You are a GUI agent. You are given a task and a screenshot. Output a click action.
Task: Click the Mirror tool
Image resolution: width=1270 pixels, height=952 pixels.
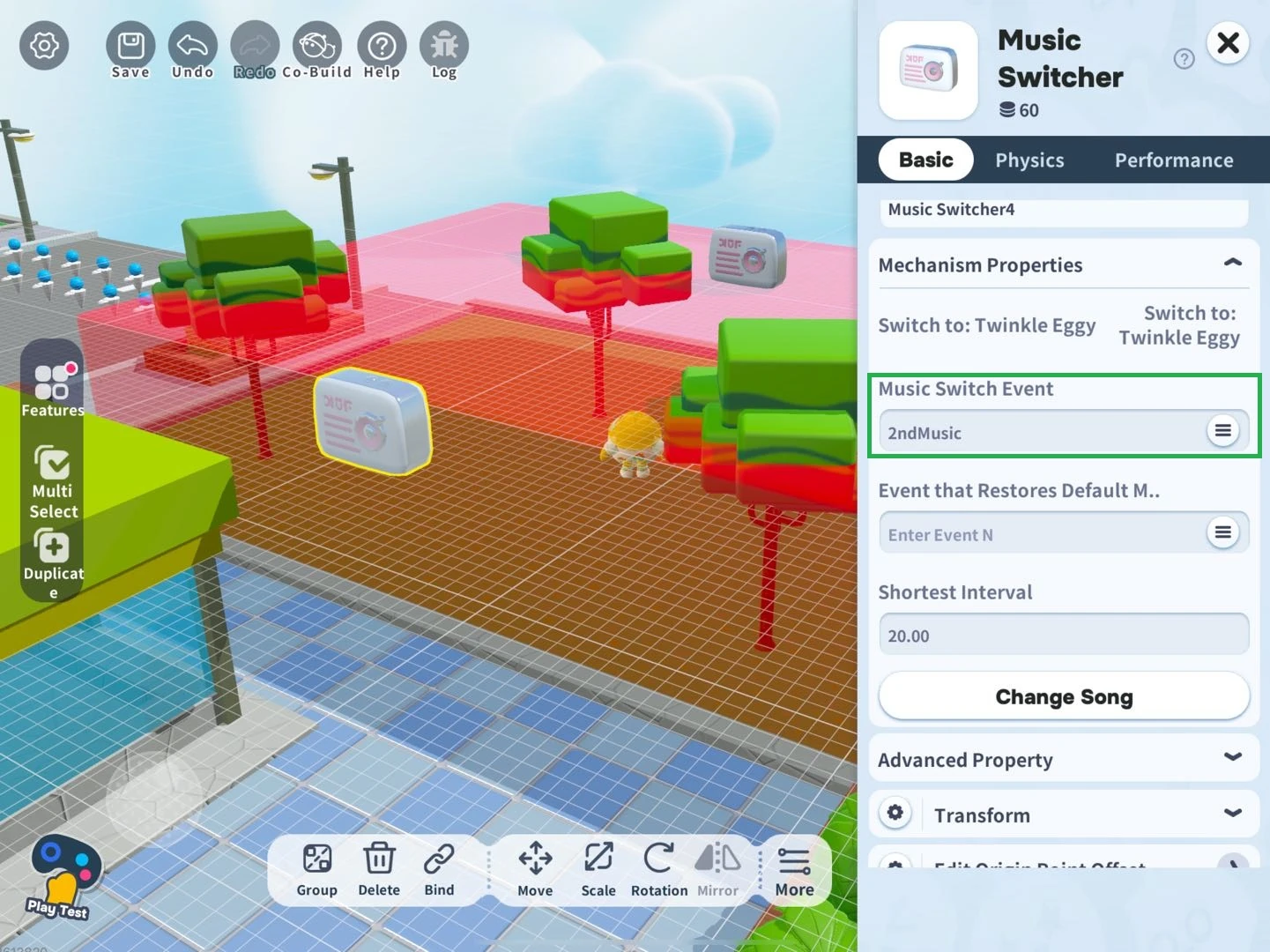[x=718, y=870]
